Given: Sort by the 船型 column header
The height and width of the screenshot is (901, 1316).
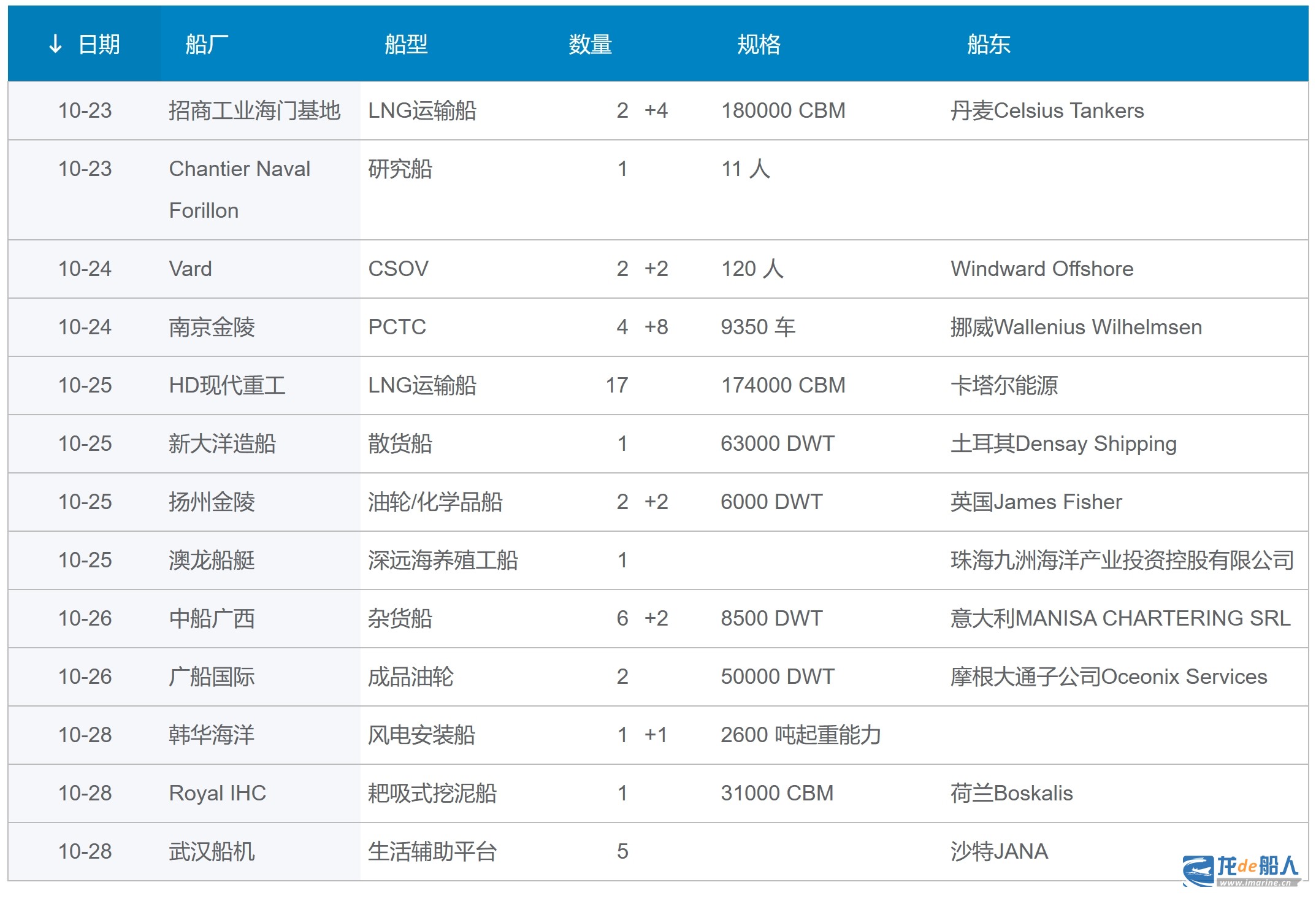Looking at the screenshot, I should click(406, 44).
